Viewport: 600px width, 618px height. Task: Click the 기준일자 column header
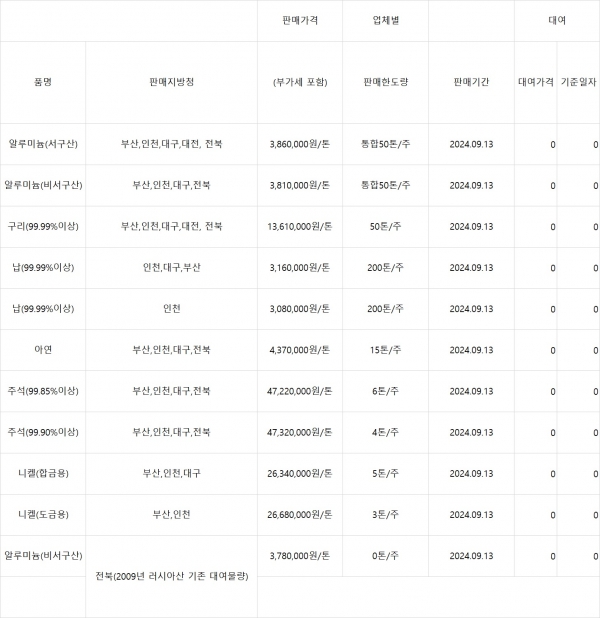pyautogui.click(x=579, y=82)
